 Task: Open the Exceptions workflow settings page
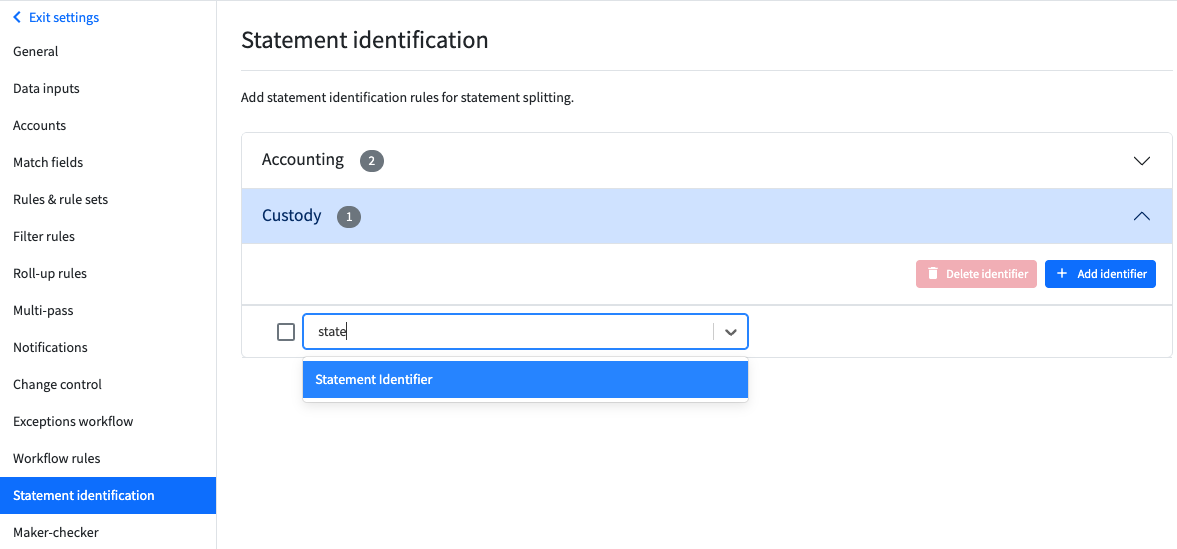(x=74, y=421)
